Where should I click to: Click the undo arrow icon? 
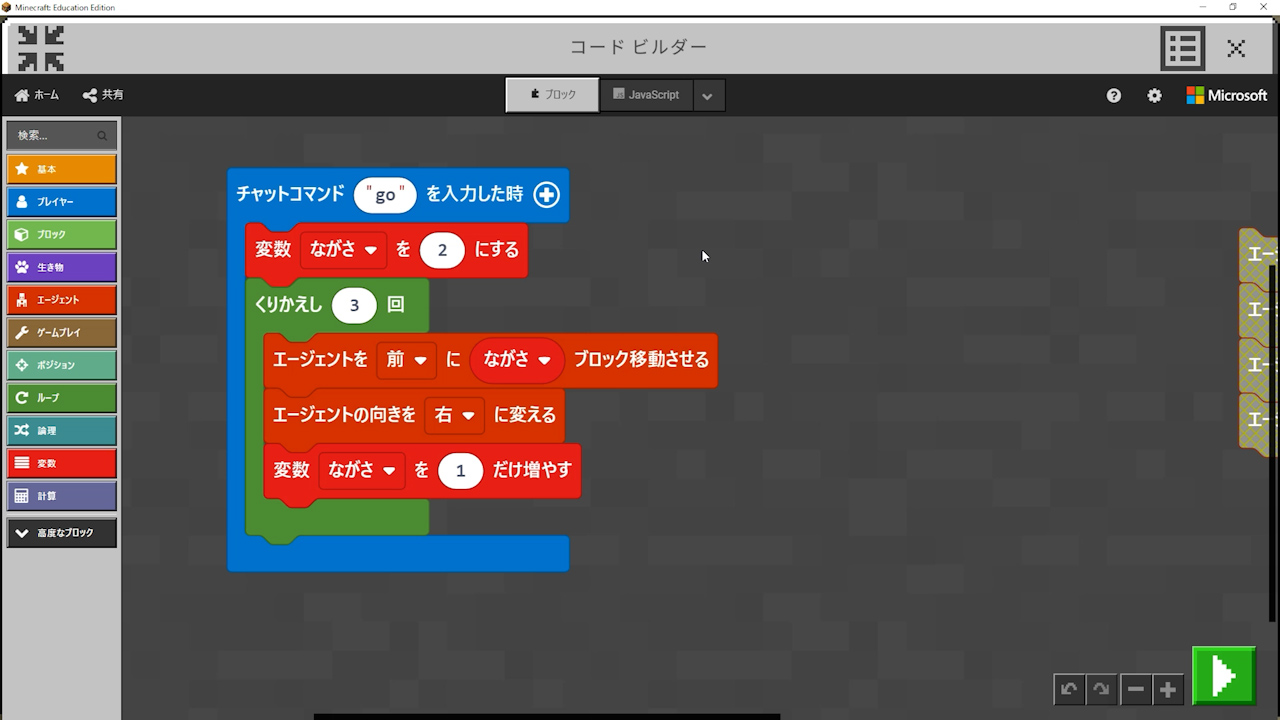click(1069, 689)
